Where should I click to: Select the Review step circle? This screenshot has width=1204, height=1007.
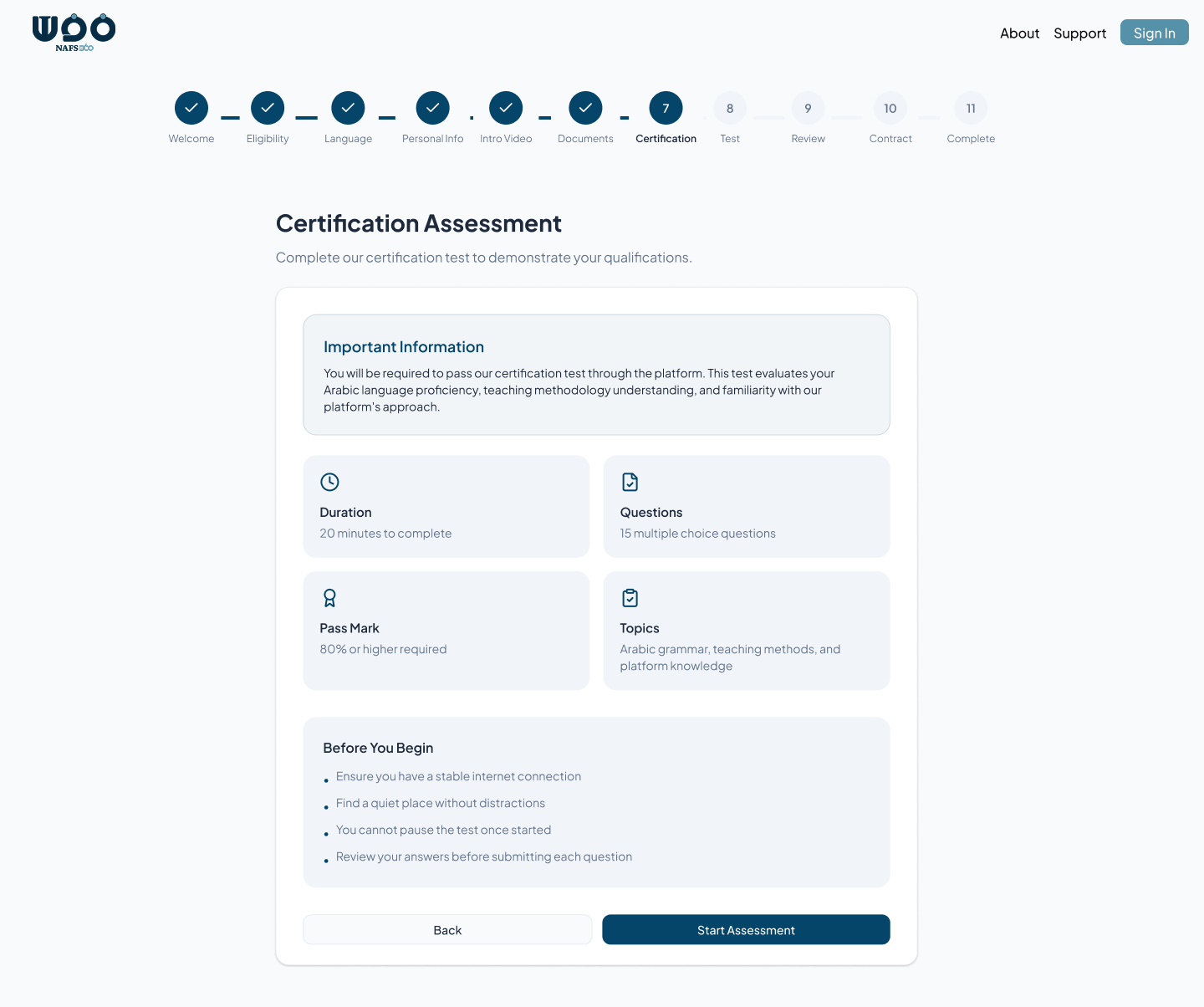click(x=807, y=108)
